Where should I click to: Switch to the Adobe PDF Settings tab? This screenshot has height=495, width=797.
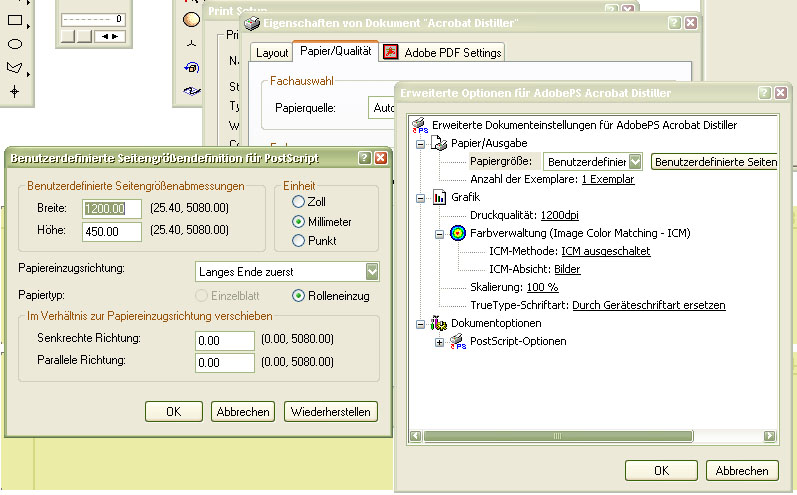click(442, 52)
